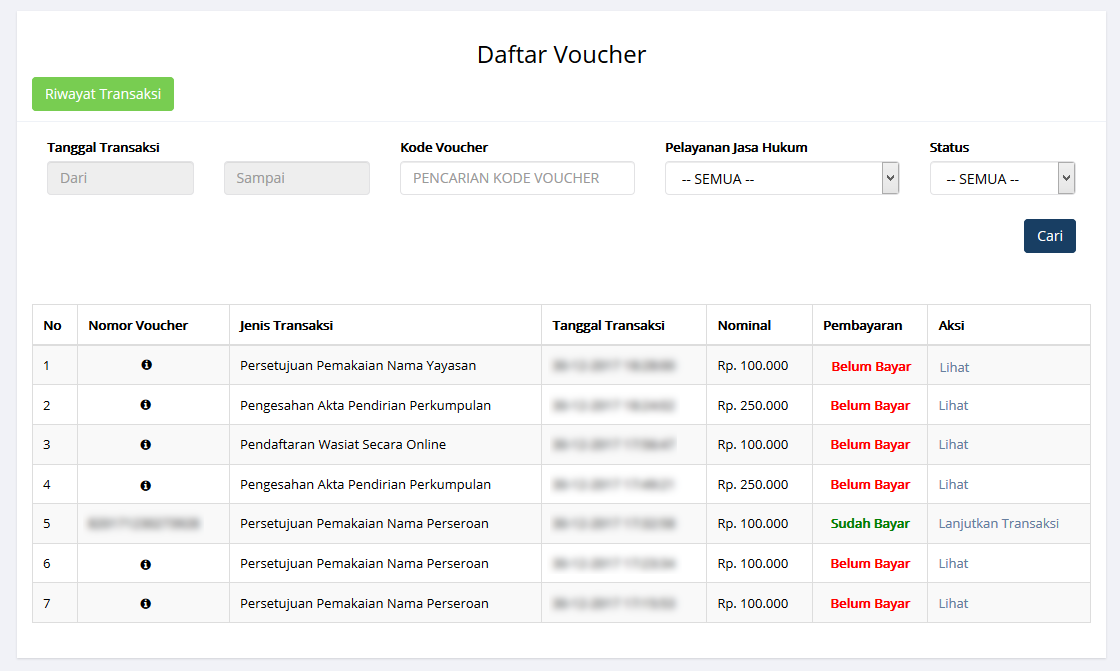Expand the Status filter dropdown

[1002, 179]
